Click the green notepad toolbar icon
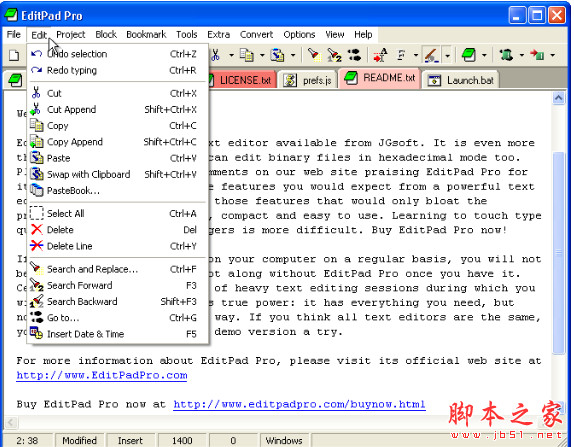The height and width of the screenshot is (447, 574). (469, 55)
